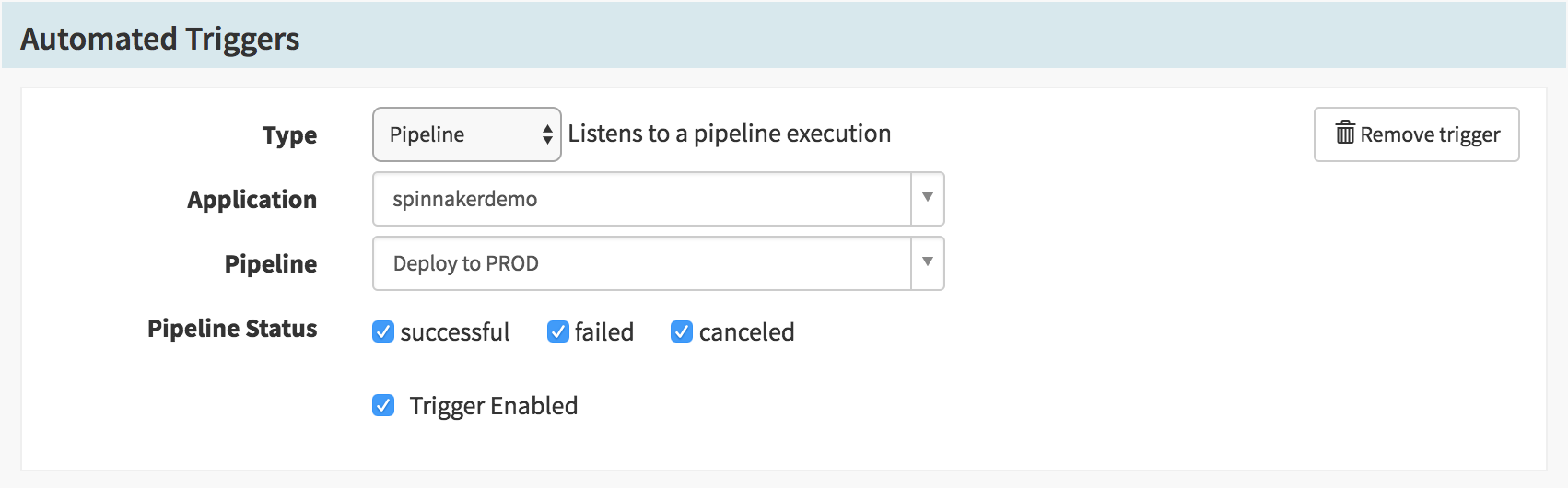Uncheck the canceled status checkbox

pos(682,331)
